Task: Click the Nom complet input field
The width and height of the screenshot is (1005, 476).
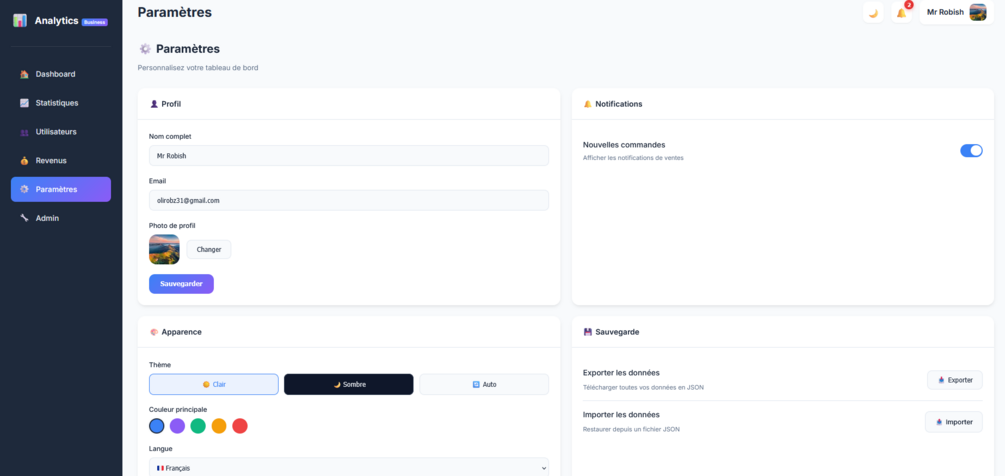Action: click(x=349, y=156)
